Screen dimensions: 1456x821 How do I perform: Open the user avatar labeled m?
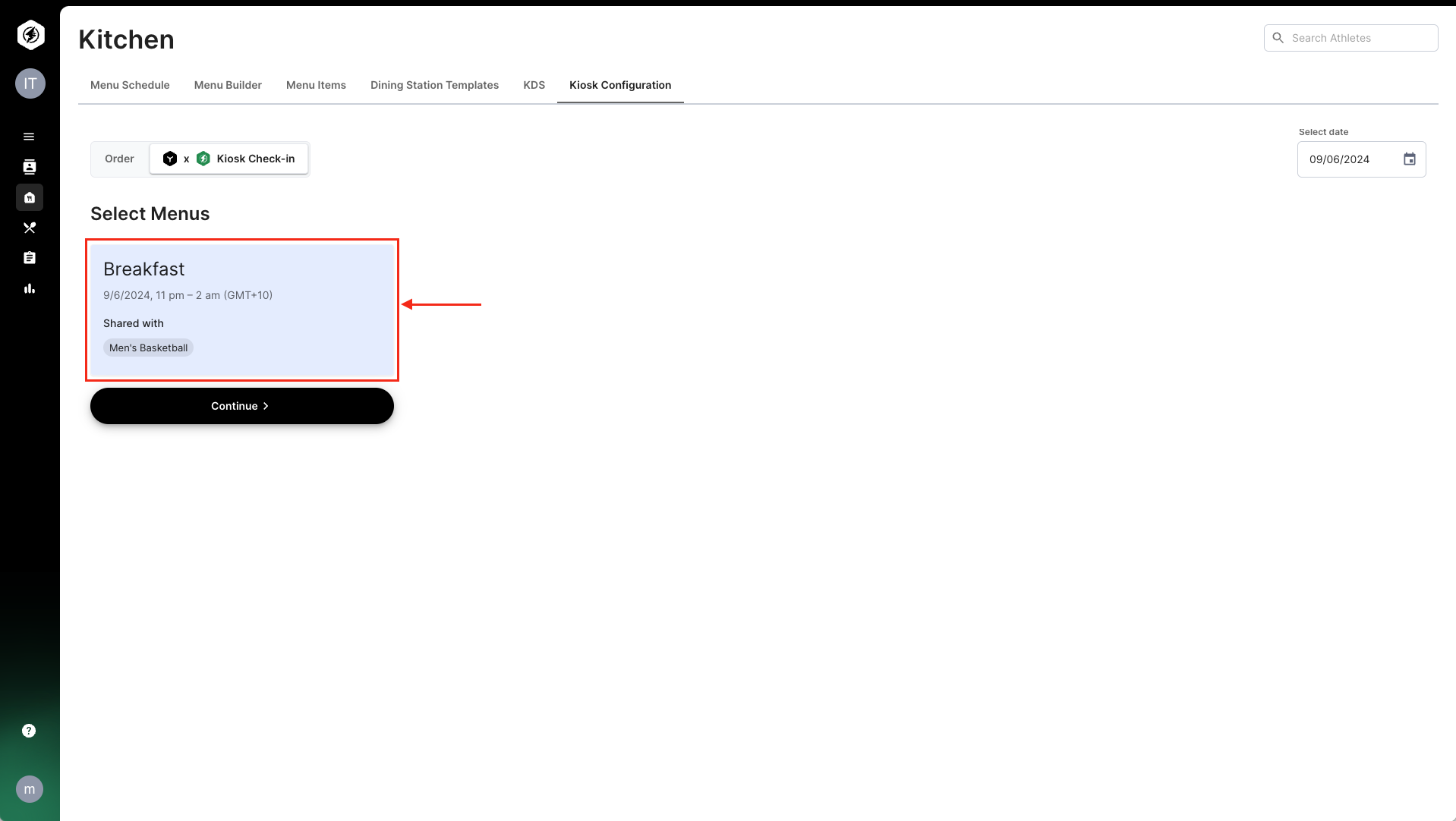click(30, 789)
